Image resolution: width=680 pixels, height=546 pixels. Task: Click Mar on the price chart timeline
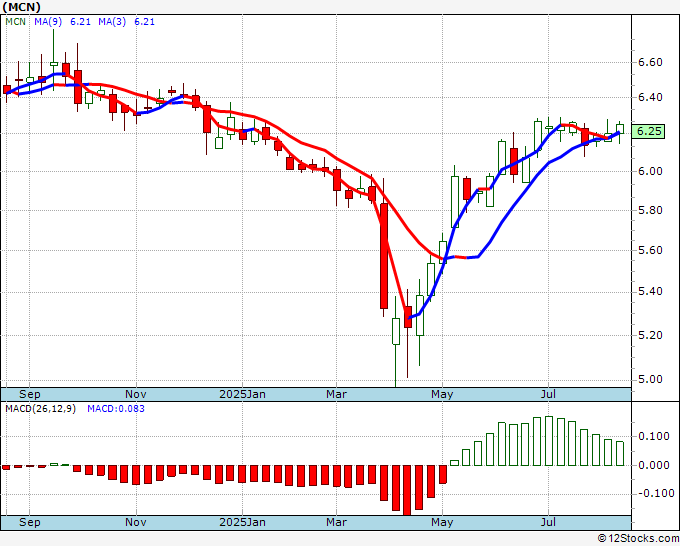click(x=337, y=394)
